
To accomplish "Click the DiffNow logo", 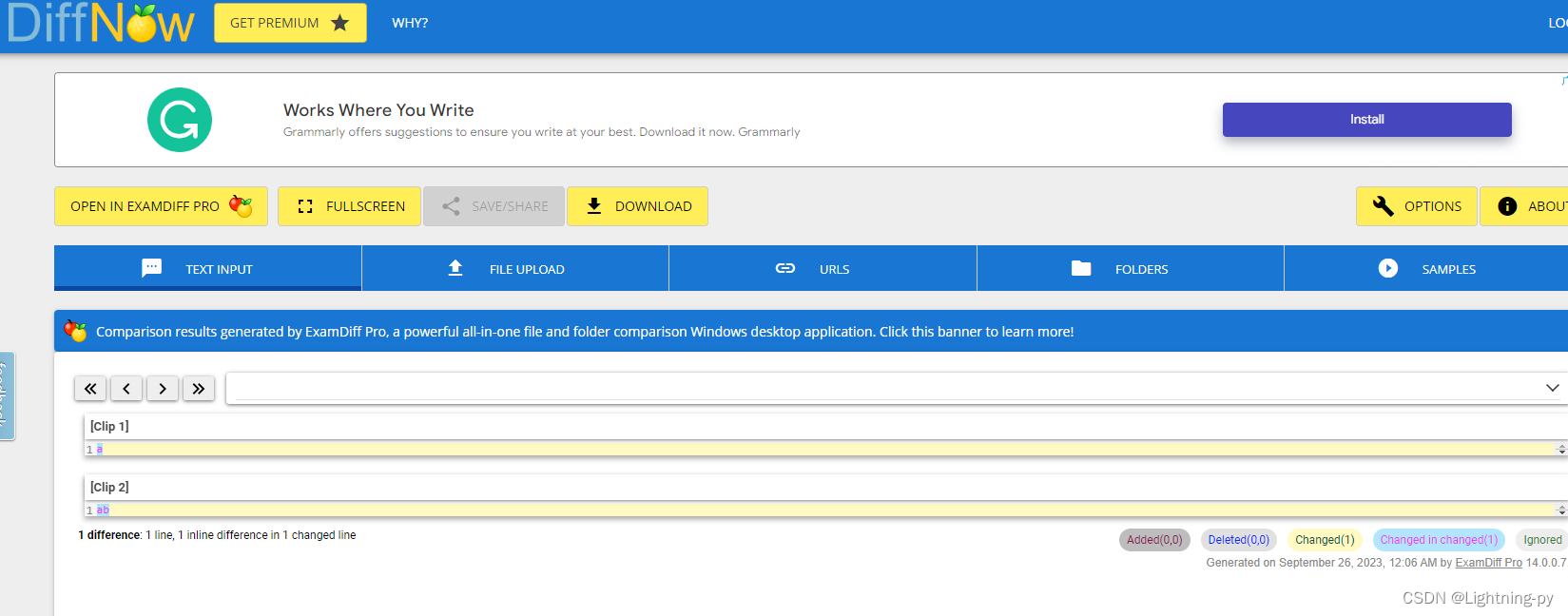I will (x=101, y=23).
